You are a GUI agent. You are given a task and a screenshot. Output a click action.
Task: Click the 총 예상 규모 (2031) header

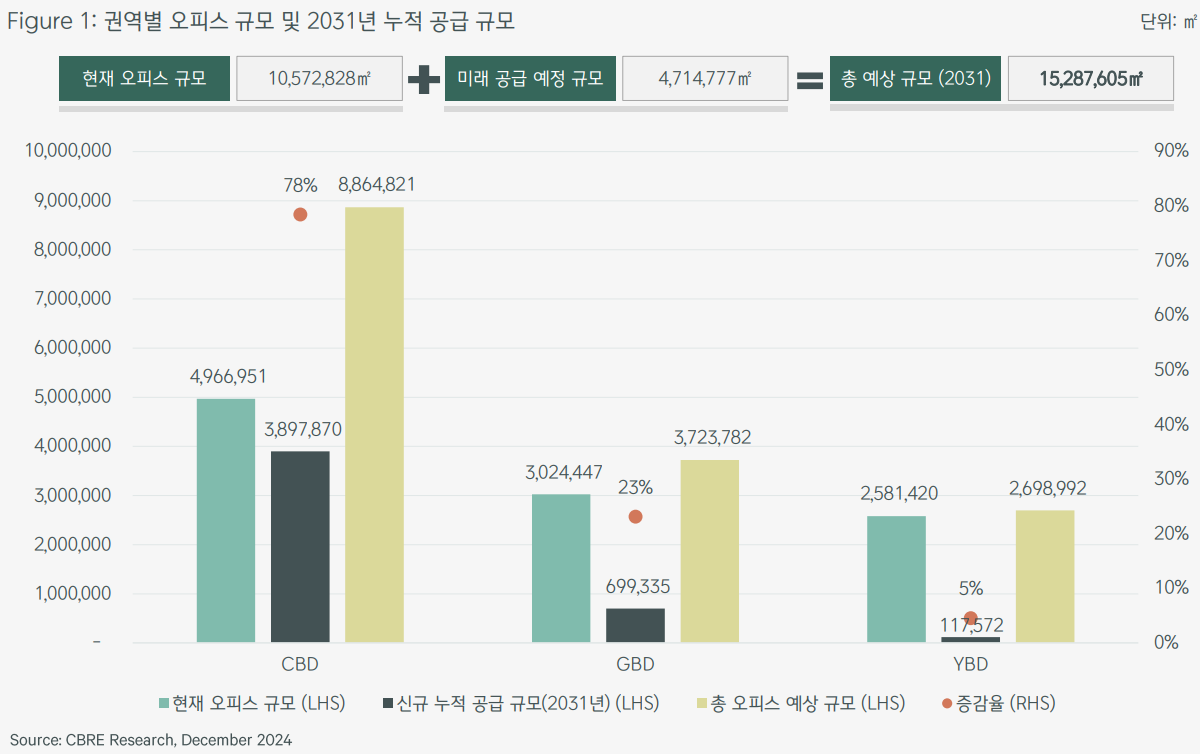tap(915, 77)
